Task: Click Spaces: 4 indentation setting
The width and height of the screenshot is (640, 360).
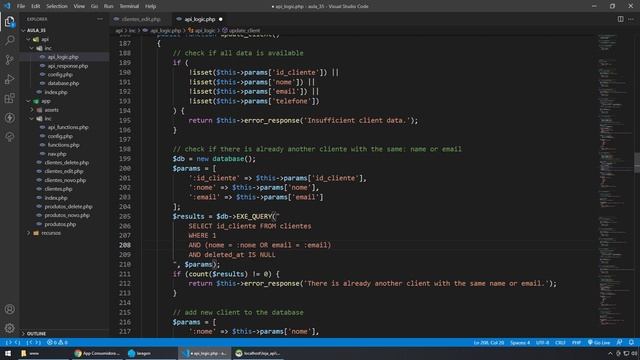Action: [x=520, y=342]
